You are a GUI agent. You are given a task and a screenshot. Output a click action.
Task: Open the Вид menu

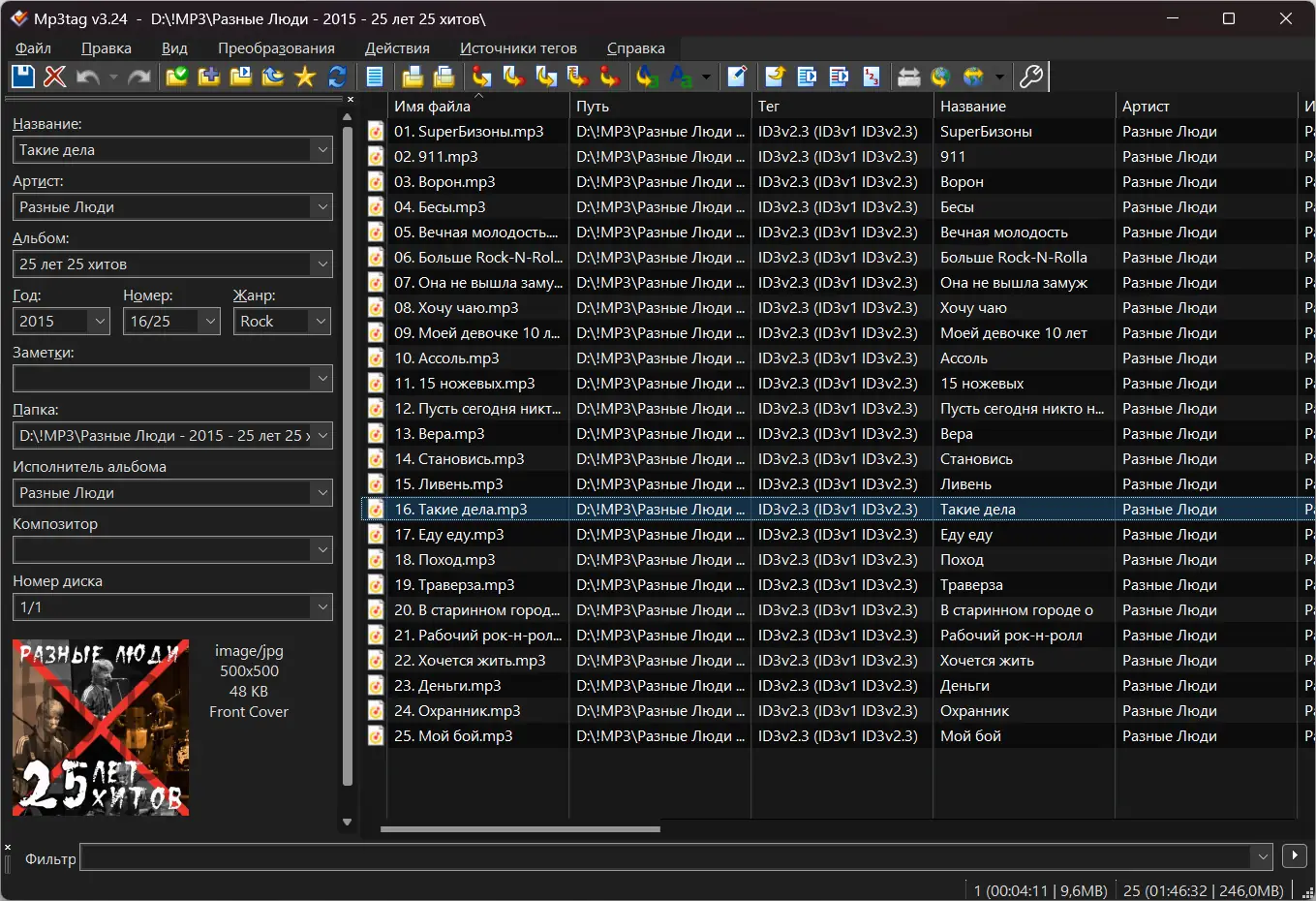click(x=174, y=48)
